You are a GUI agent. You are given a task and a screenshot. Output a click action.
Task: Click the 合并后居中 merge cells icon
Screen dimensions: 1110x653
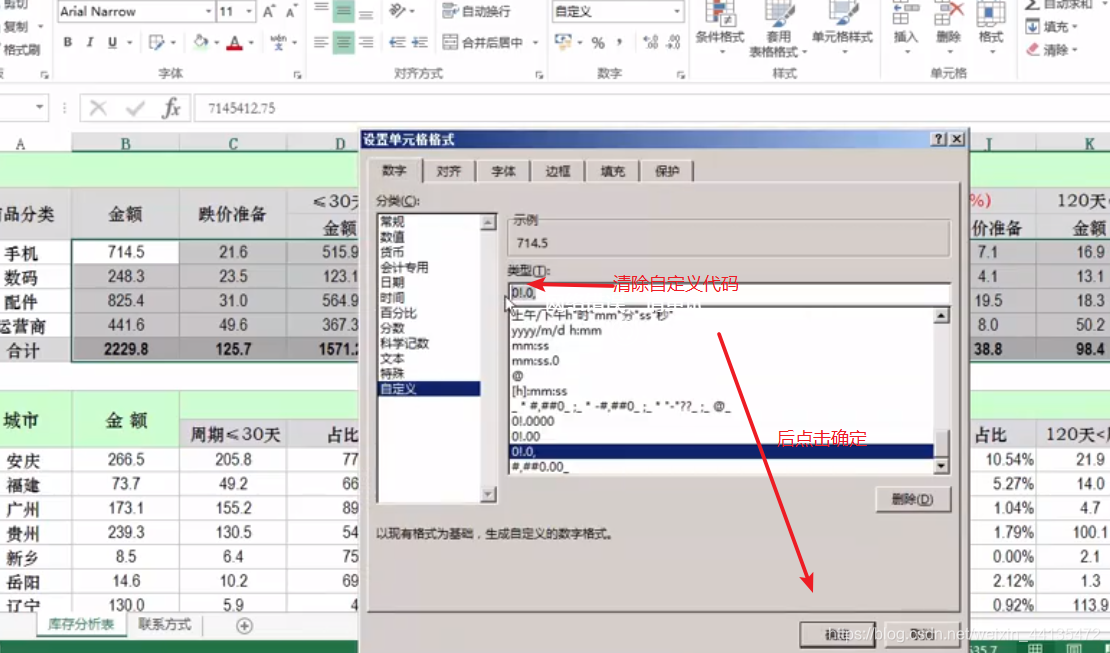[x=463, y=43]
